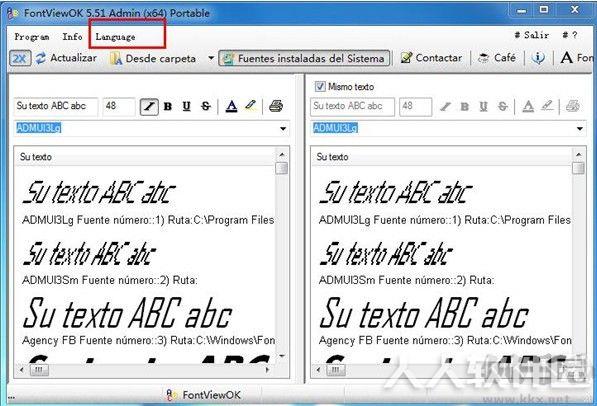Image resolution: width=597 pixels, height=406 pixels.
Task: Select Fuentes instaladas del Sistema
Action: tap(304, 58)
